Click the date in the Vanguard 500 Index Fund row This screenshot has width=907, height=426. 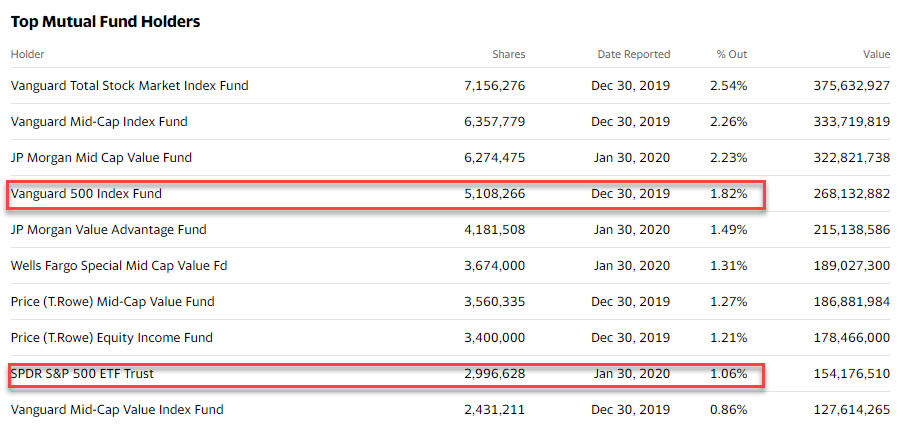coord(631,194)
